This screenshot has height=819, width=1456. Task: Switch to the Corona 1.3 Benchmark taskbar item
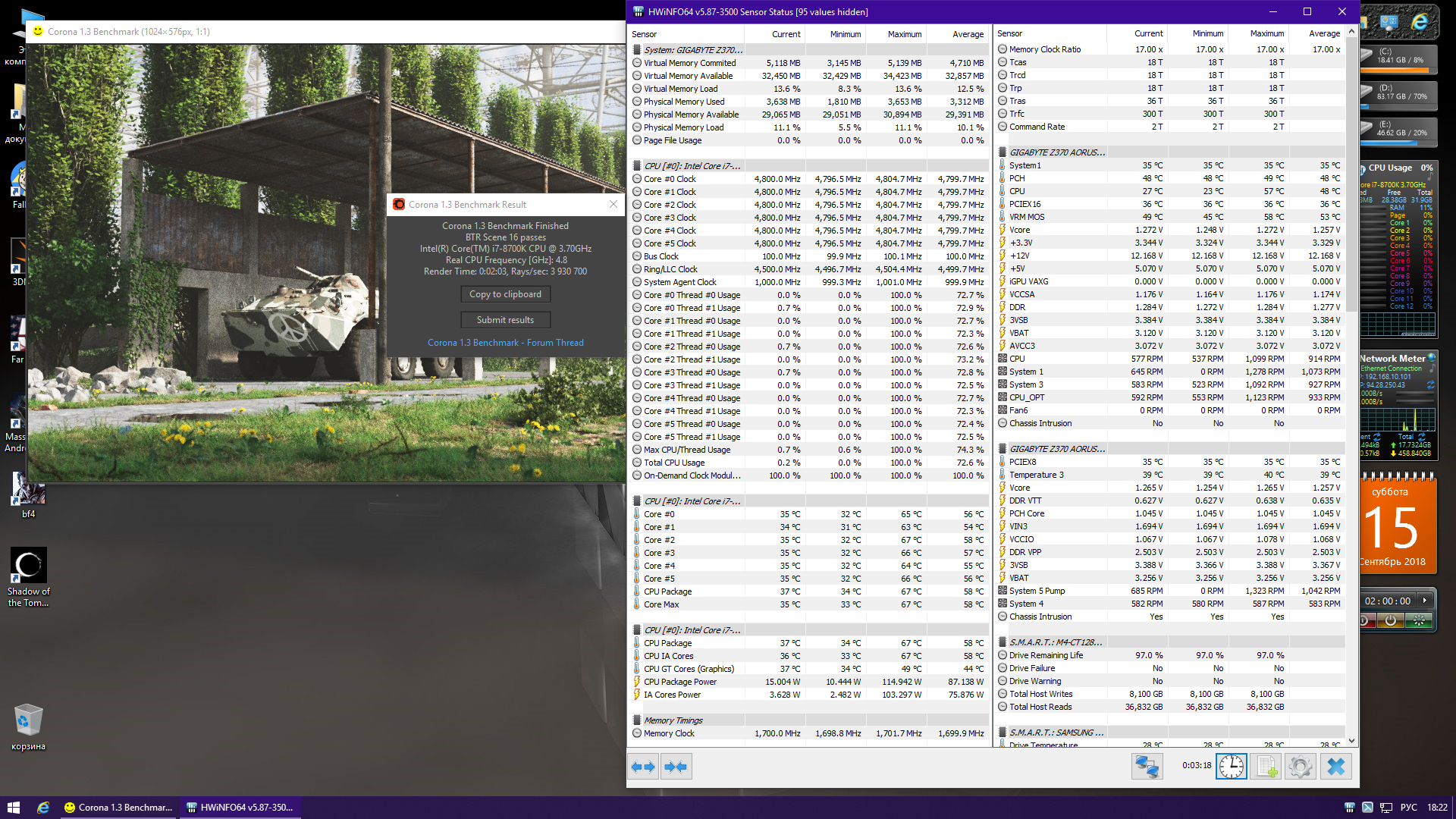118,808
